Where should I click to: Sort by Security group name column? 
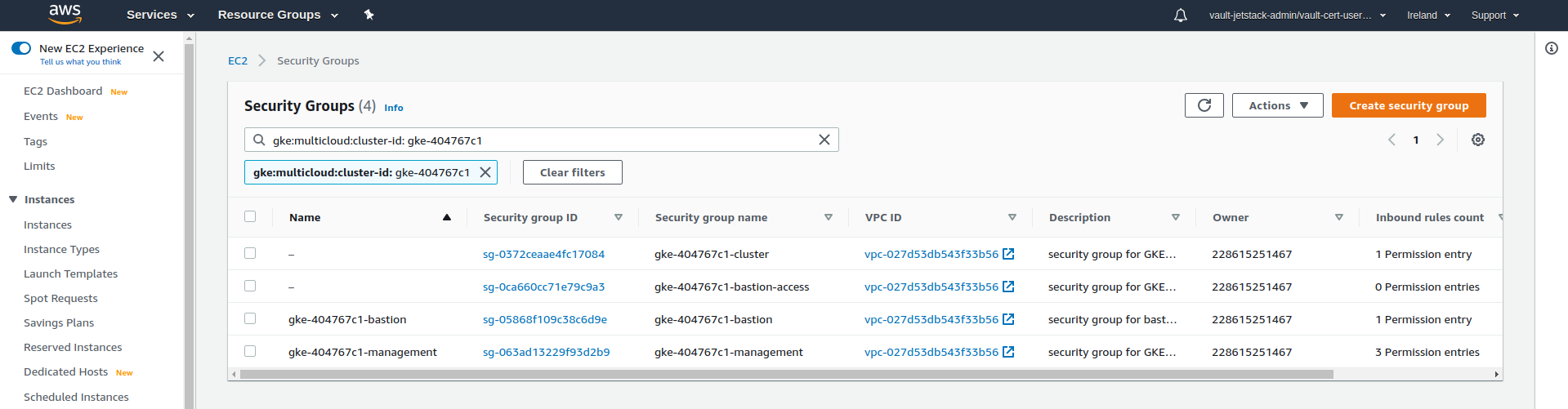coord(829,217)
